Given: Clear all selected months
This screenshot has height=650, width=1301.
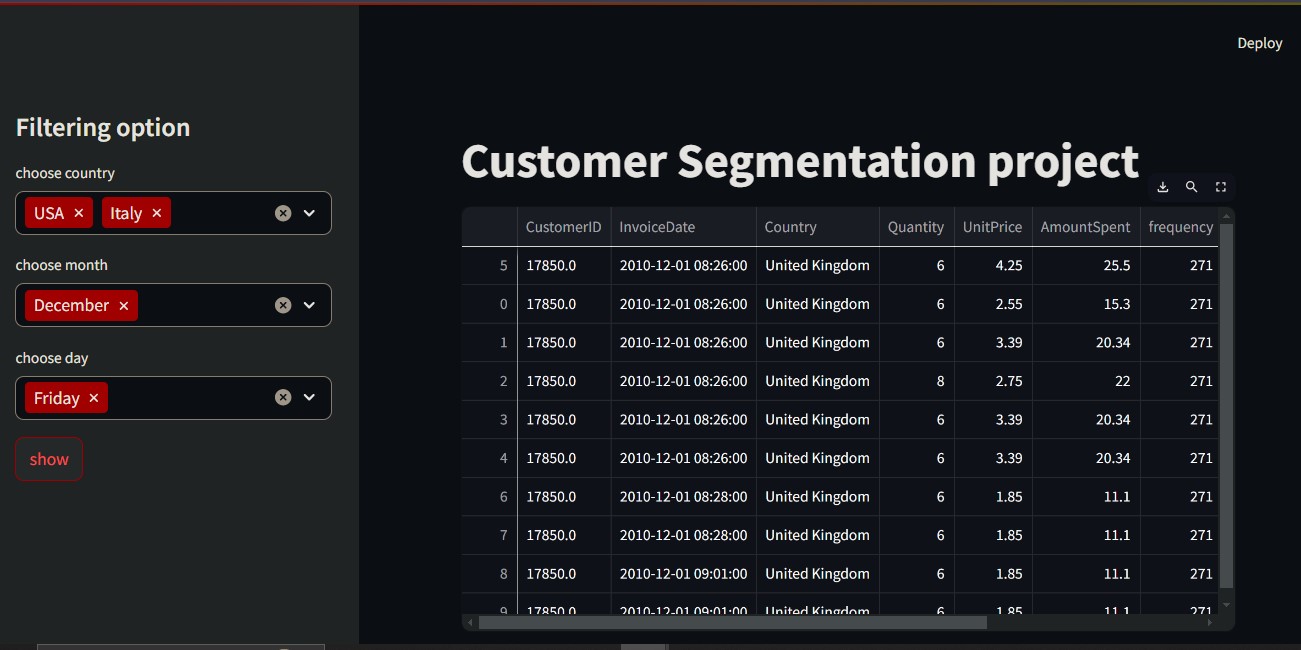Looking at the screenshot, I should coord(283,305).
